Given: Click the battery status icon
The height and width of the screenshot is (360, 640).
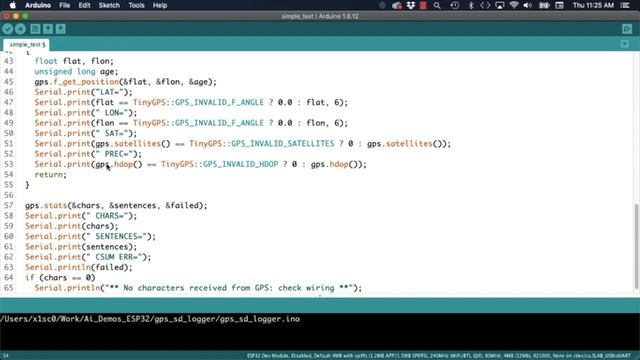Looking at the screenshot, I should (544, 5).
